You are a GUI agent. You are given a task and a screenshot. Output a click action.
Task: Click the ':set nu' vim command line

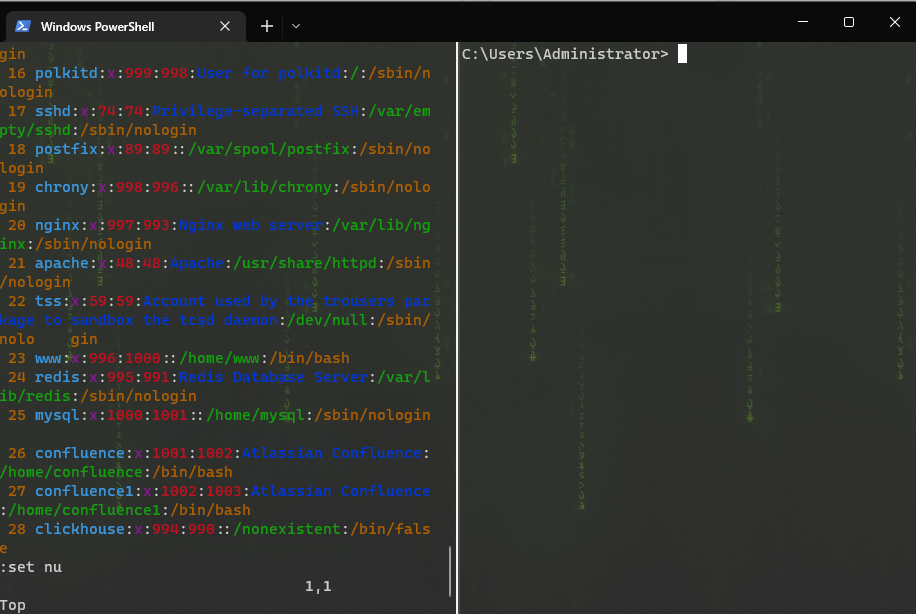31,567
